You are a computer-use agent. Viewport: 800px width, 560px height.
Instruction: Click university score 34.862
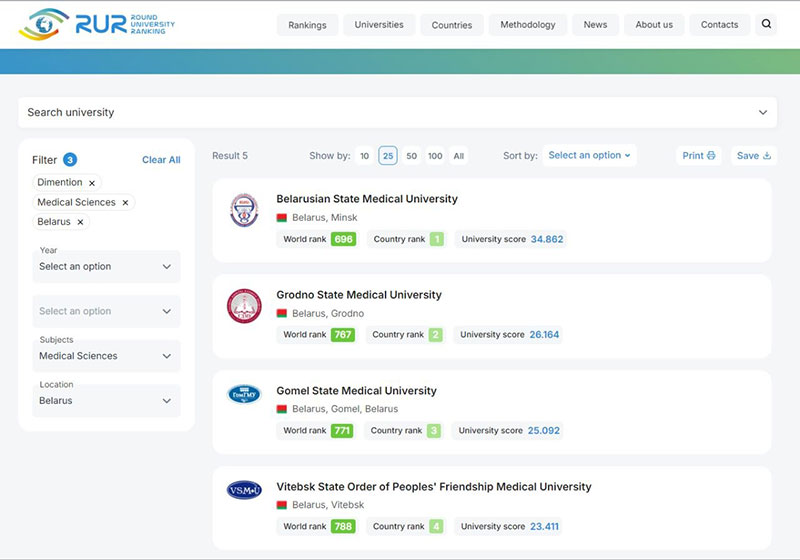(547, 239)
